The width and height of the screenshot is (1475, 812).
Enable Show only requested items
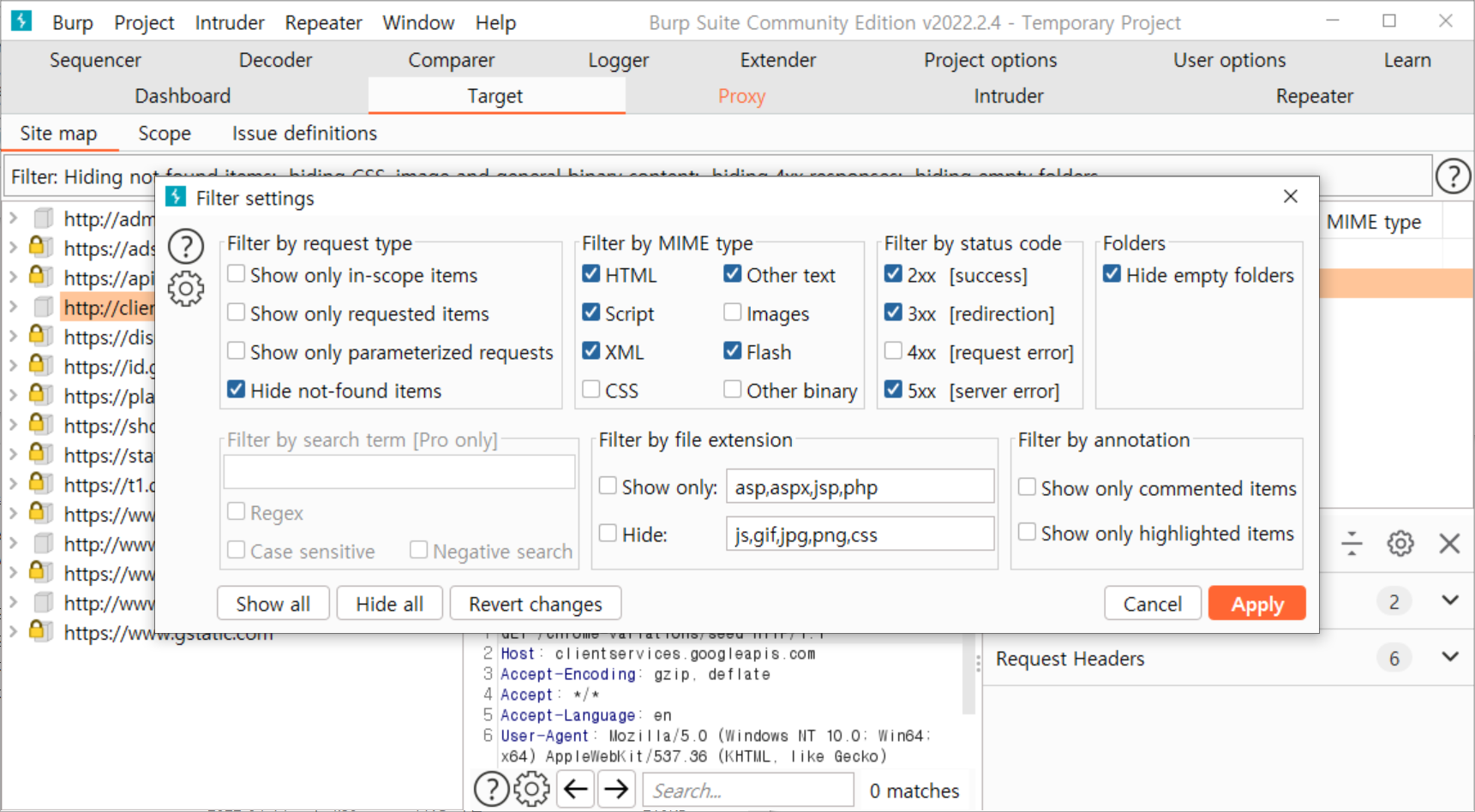click(x=236, y=313)
